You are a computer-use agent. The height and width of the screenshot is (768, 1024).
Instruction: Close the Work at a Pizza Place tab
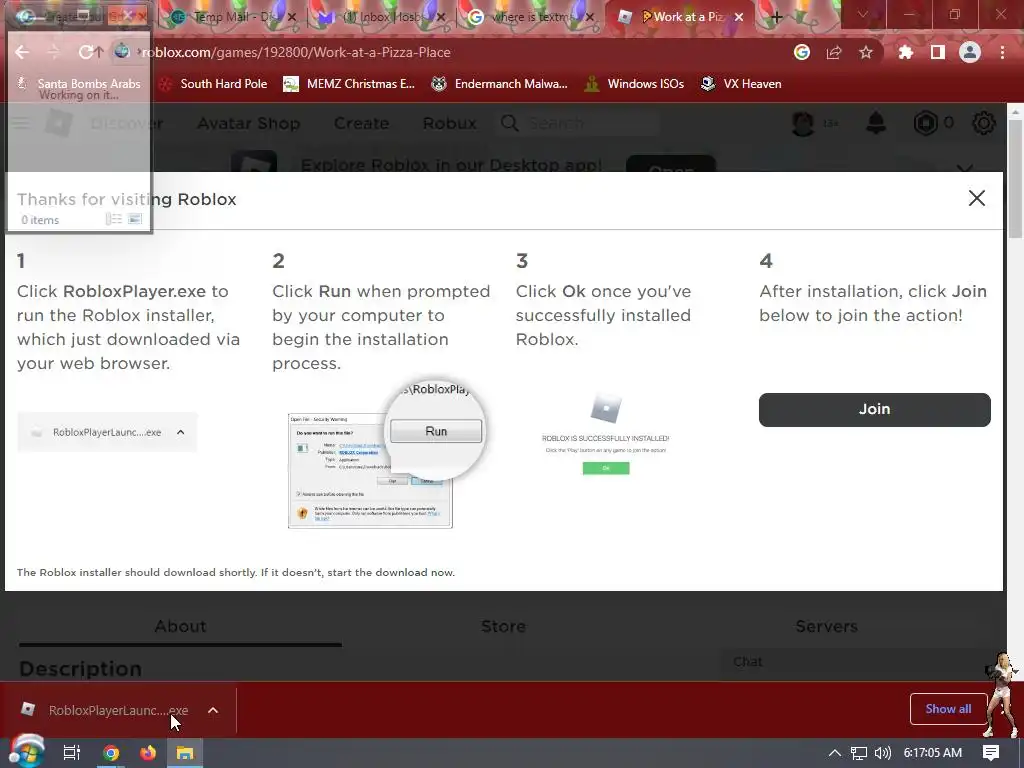(x=739, y=17)
